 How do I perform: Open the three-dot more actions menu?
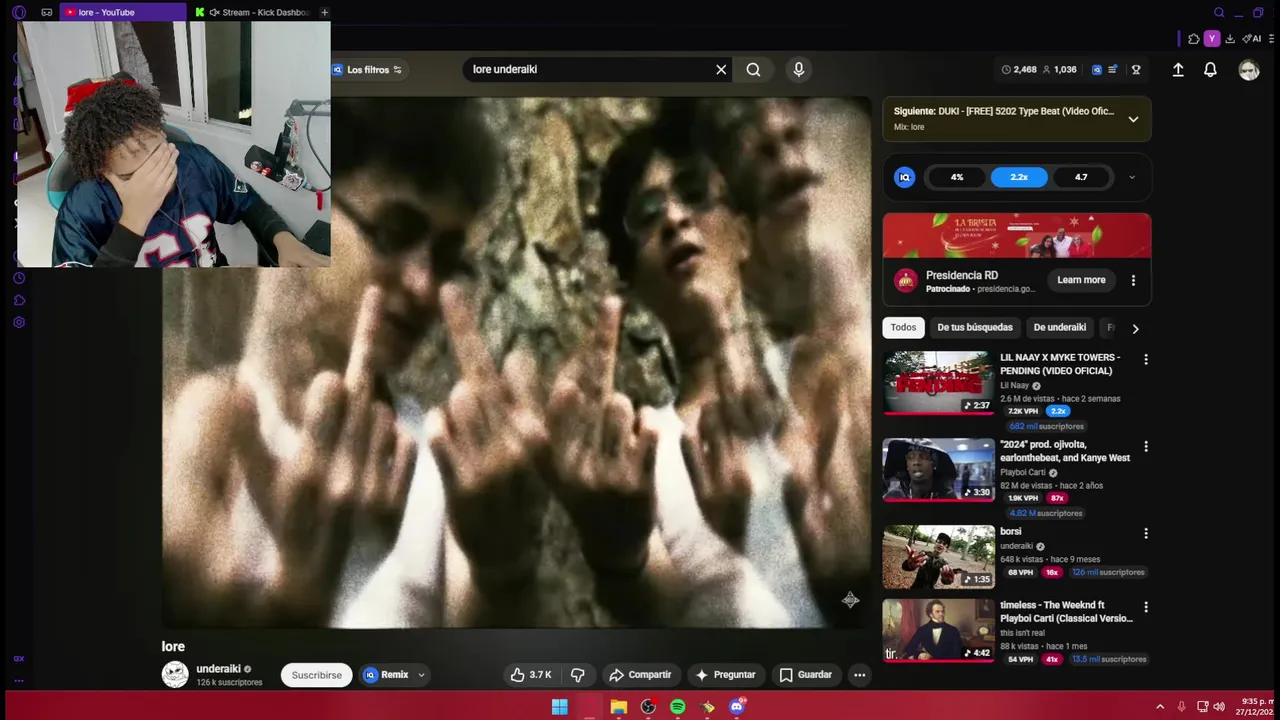click(x=859, y=675)
